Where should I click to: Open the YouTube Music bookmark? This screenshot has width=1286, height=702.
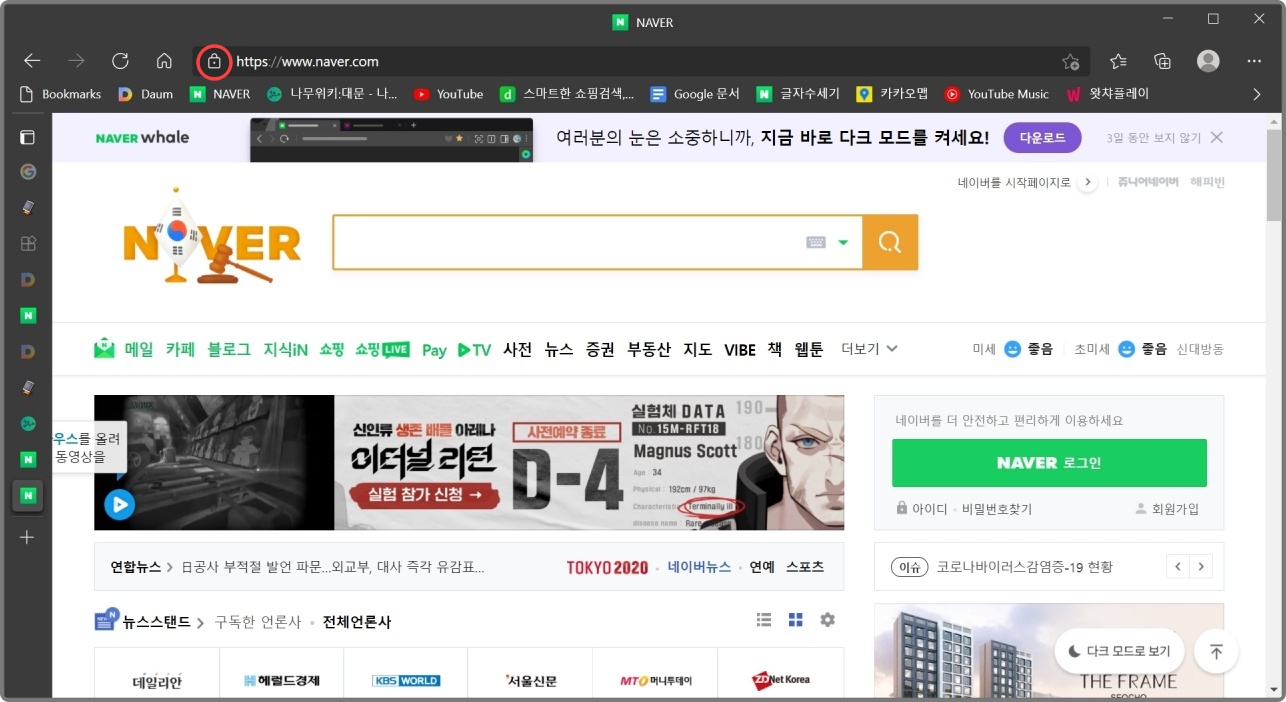[x=996, y=94]
